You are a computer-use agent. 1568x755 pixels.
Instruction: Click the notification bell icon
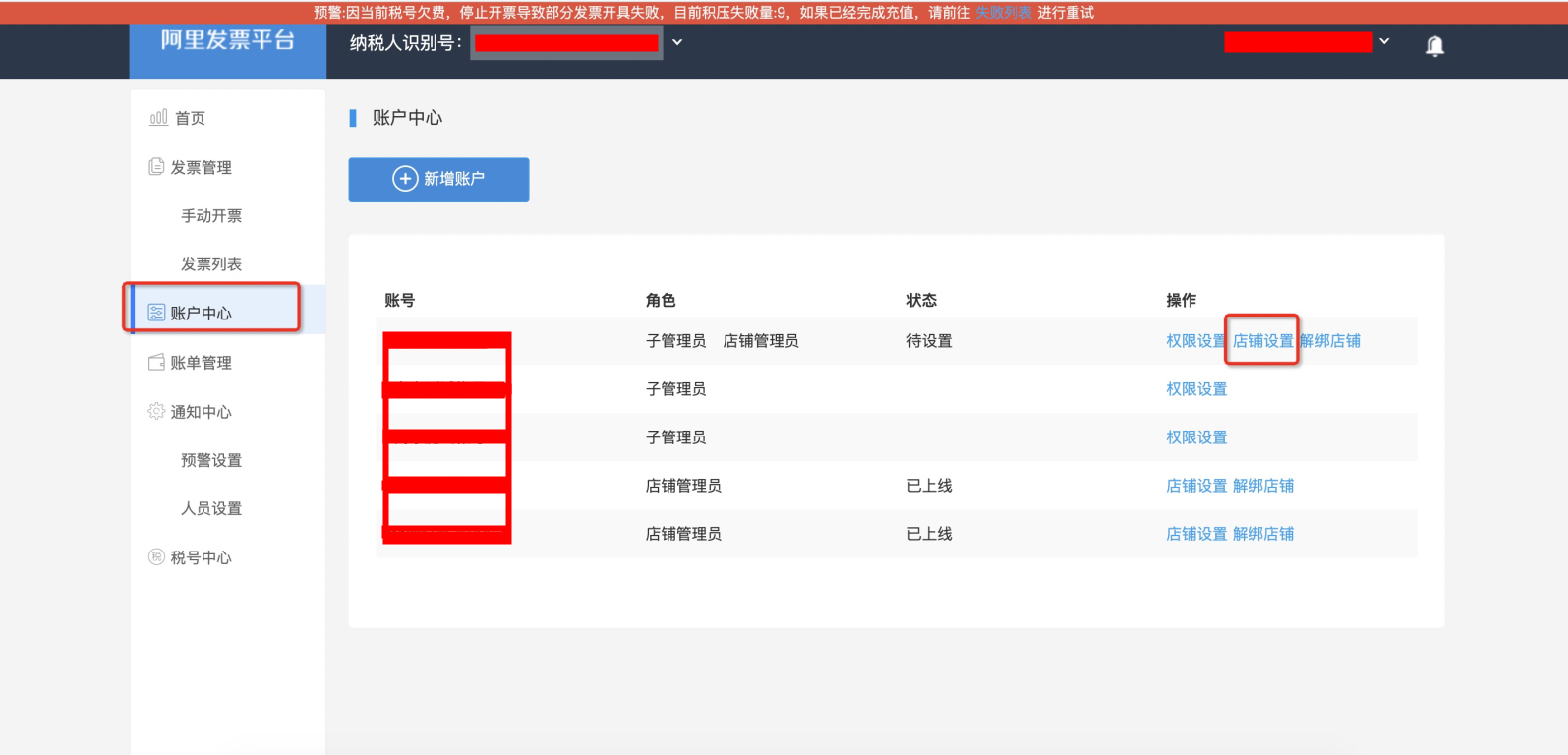pyautogui.click(x=1434, y=46)
